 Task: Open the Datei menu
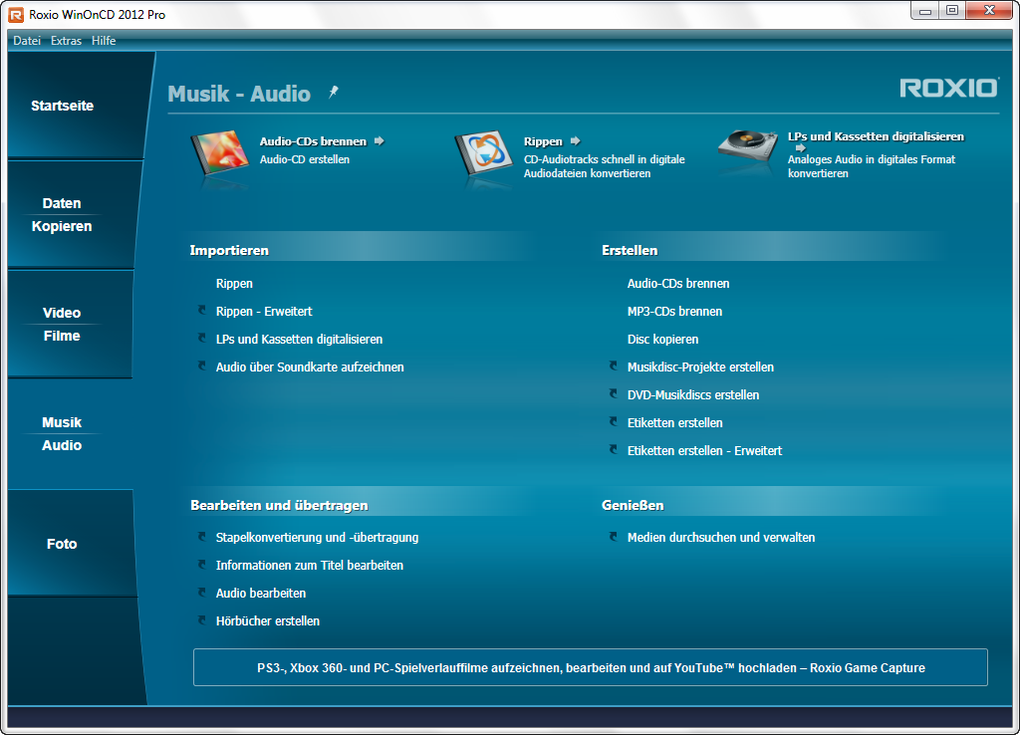pyautogui.click(x=27, y=40)
